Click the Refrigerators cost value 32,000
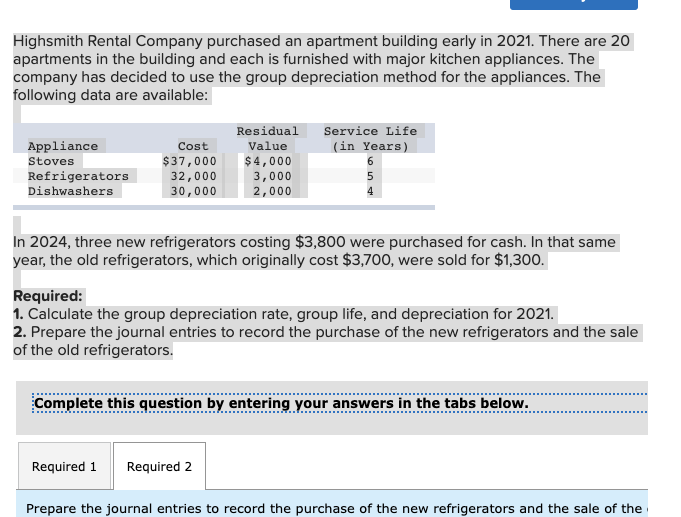The height and width of the screenshot is (517, 681). coord(193,176)
